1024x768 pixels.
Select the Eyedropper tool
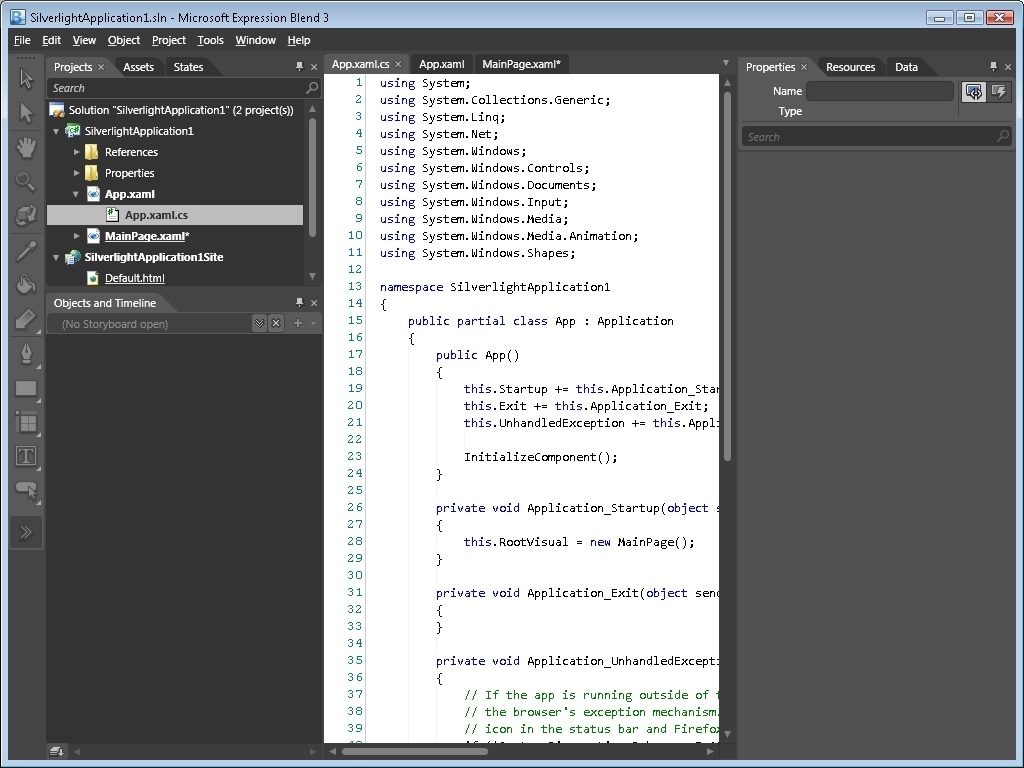(x=26, y=251)
